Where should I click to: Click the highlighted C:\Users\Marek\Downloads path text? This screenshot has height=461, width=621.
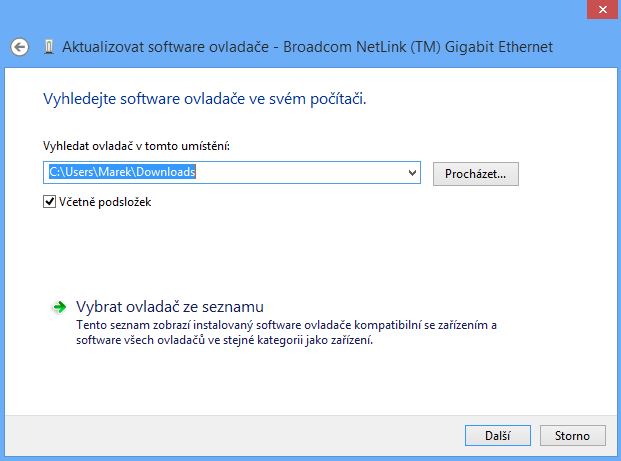(122, 172)
